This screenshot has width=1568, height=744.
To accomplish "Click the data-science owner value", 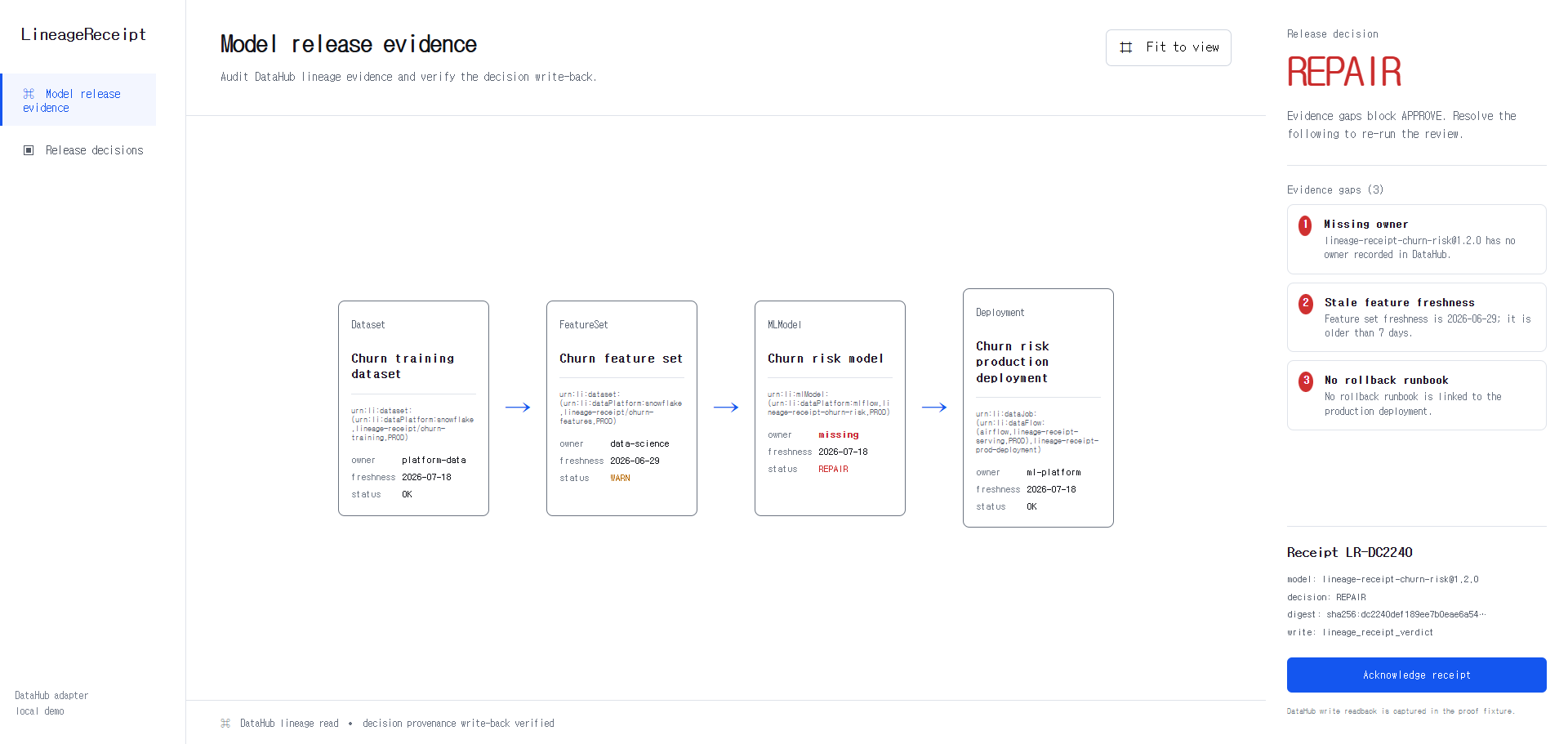I will (x=639, y=444).
